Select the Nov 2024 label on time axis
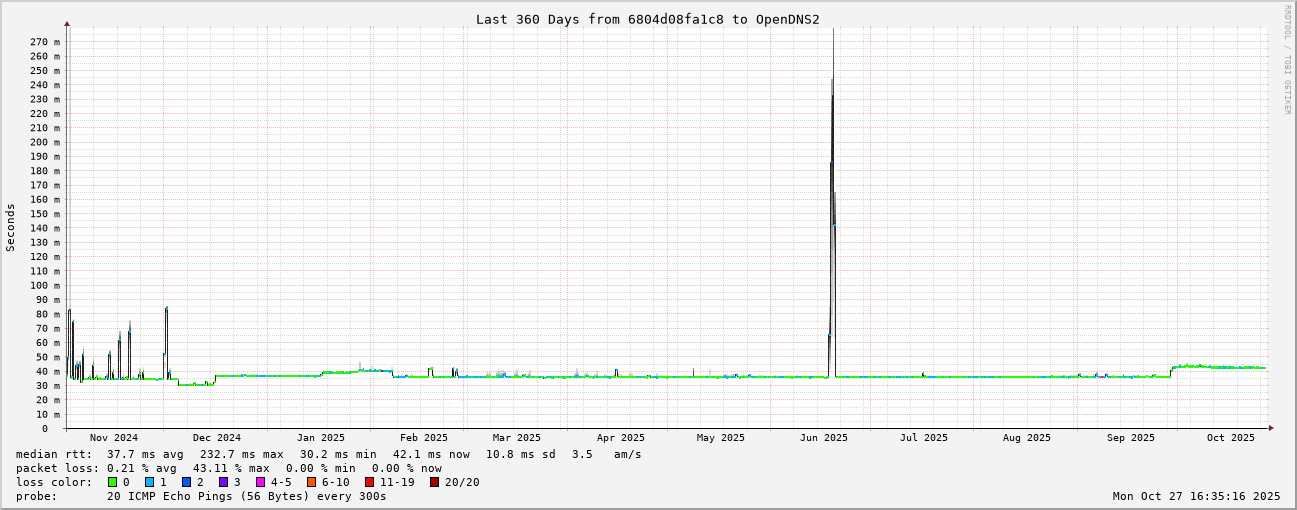This screenshot has width=1297, height=510. (x=114, y=438)
